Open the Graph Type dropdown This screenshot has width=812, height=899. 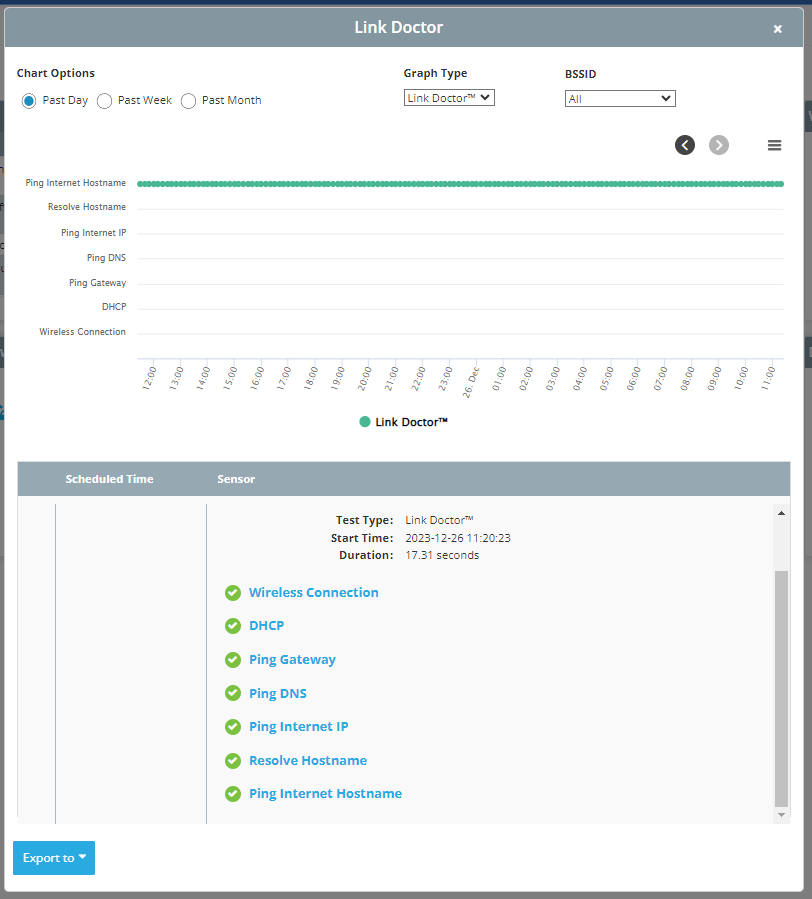click(449, 98)
